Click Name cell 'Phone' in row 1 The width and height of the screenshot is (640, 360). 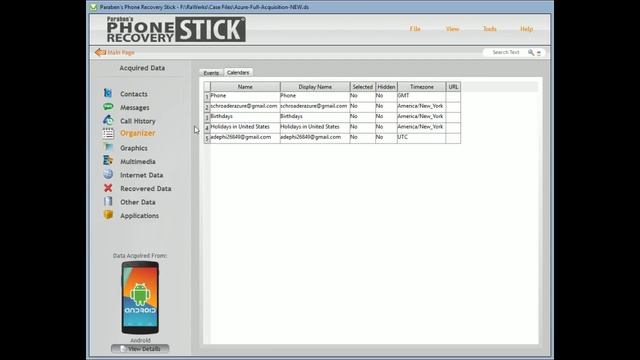point(245,96)
